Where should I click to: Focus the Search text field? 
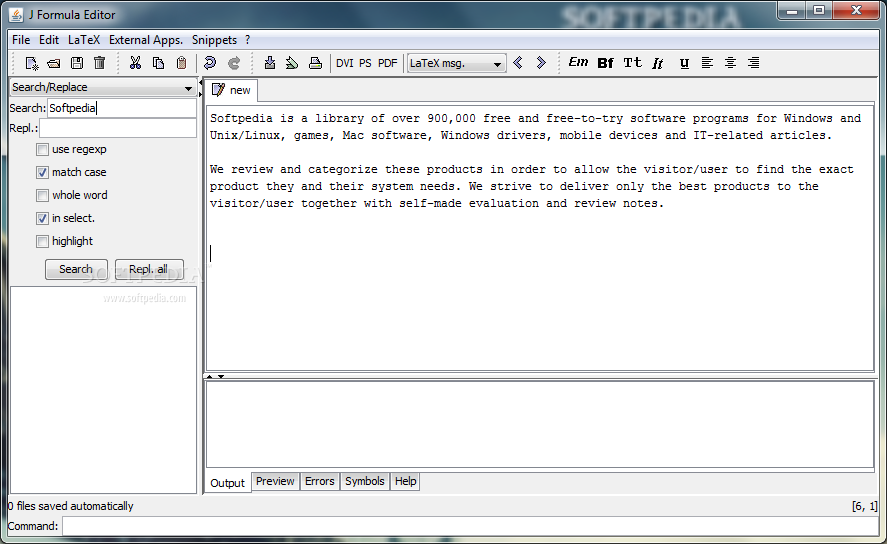click(122, 108)
